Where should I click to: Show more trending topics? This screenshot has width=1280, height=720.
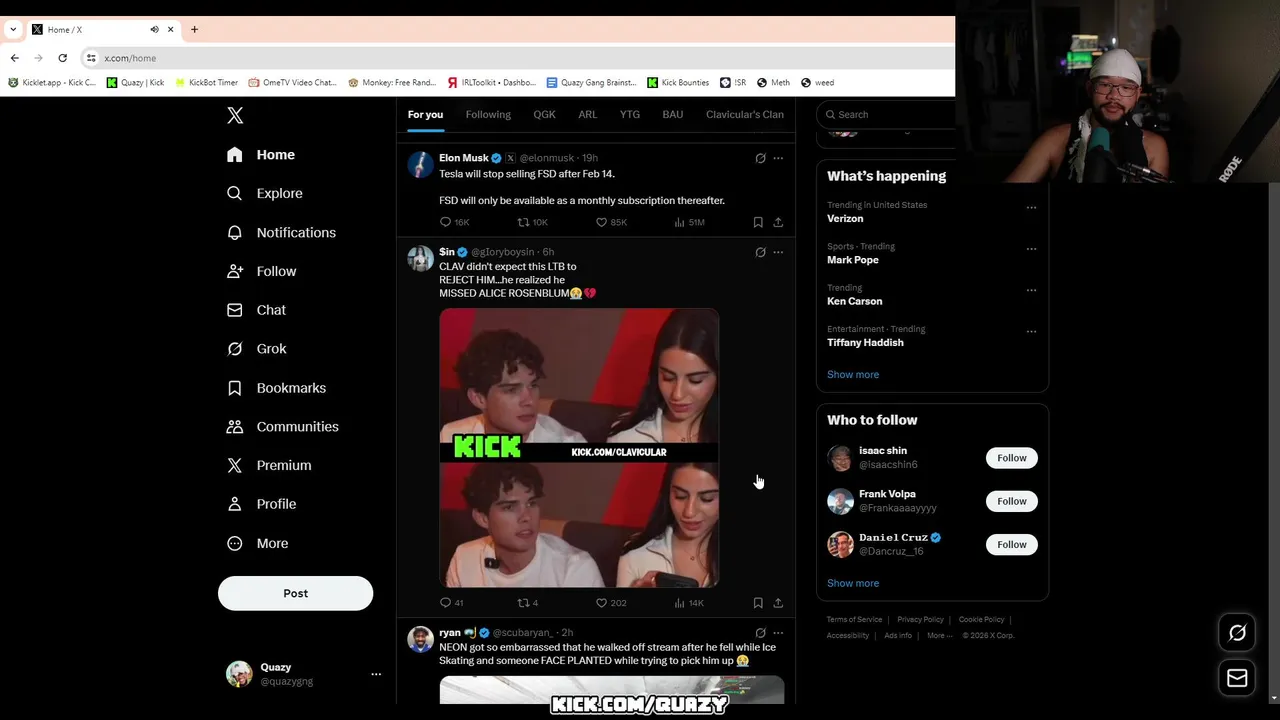[x=853, y=374]
